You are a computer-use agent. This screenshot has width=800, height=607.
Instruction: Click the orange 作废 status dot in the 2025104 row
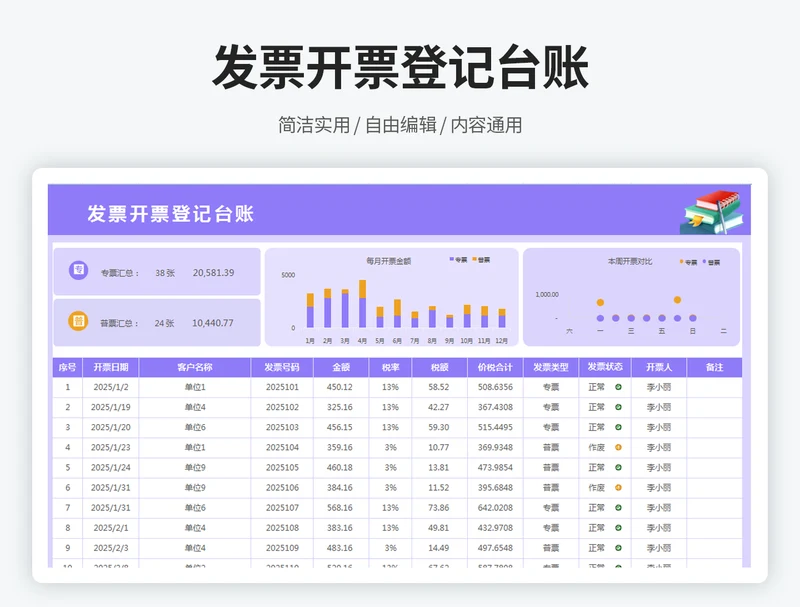coord(618,447)
